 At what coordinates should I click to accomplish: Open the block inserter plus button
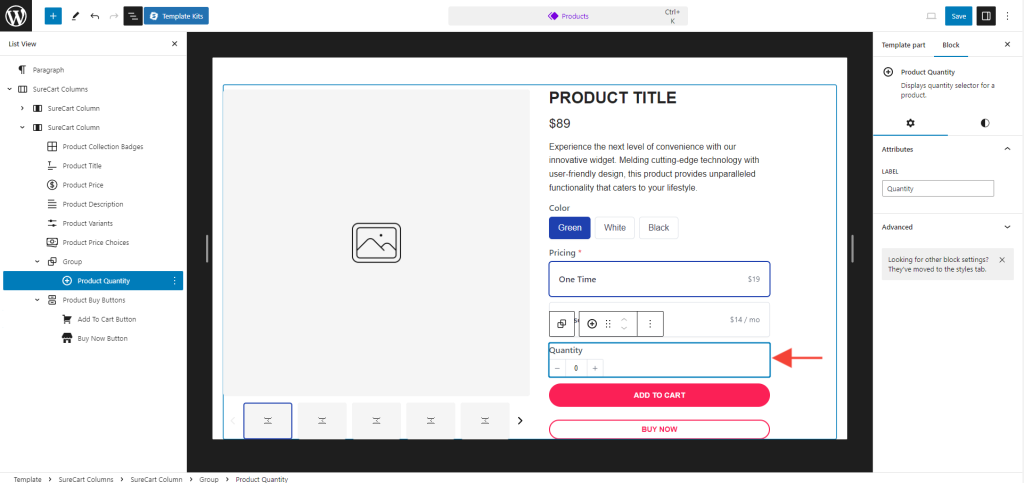pos(53,16)
